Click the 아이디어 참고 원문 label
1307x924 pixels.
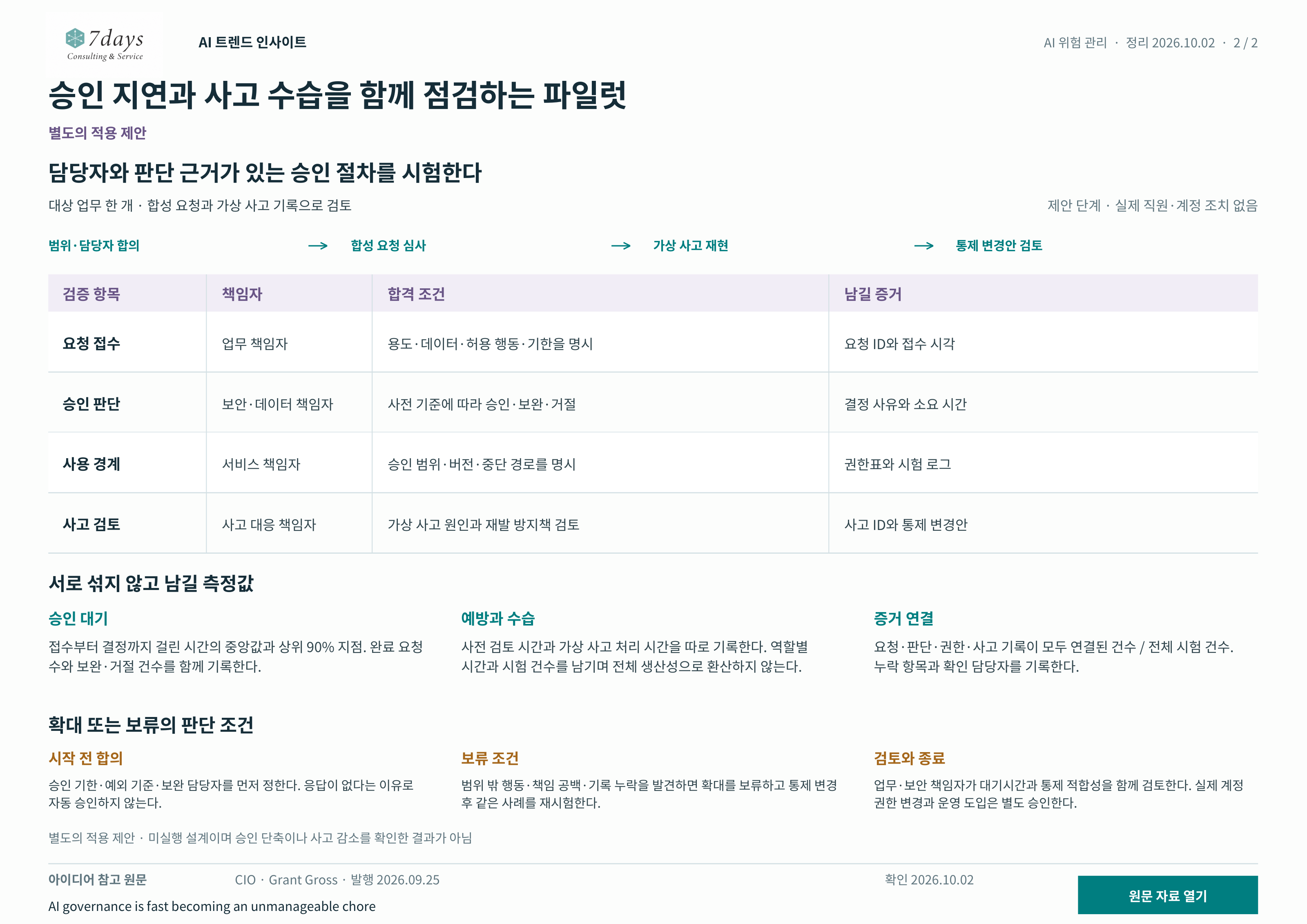coord(97,879)
